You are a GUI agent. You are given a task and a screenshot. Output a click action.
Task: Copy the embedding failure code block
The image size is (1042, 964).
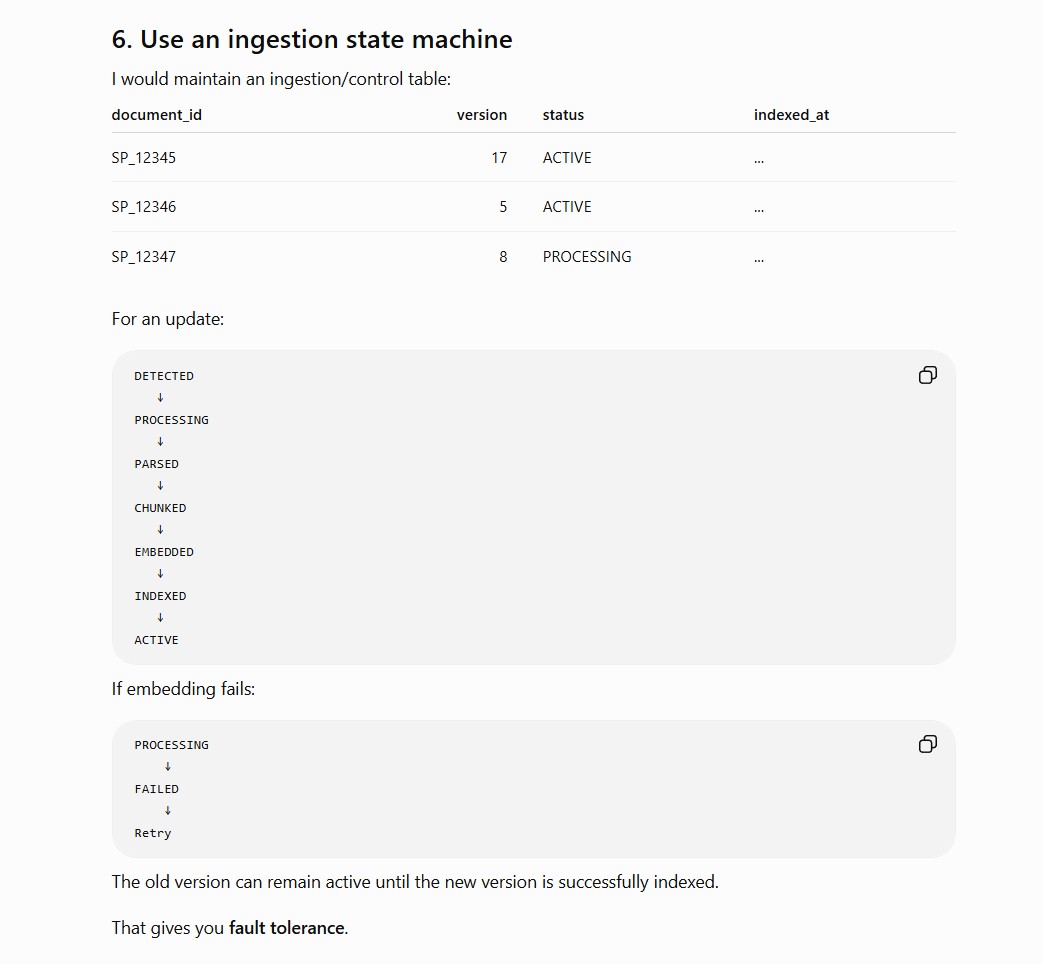(x=928, y=744)
